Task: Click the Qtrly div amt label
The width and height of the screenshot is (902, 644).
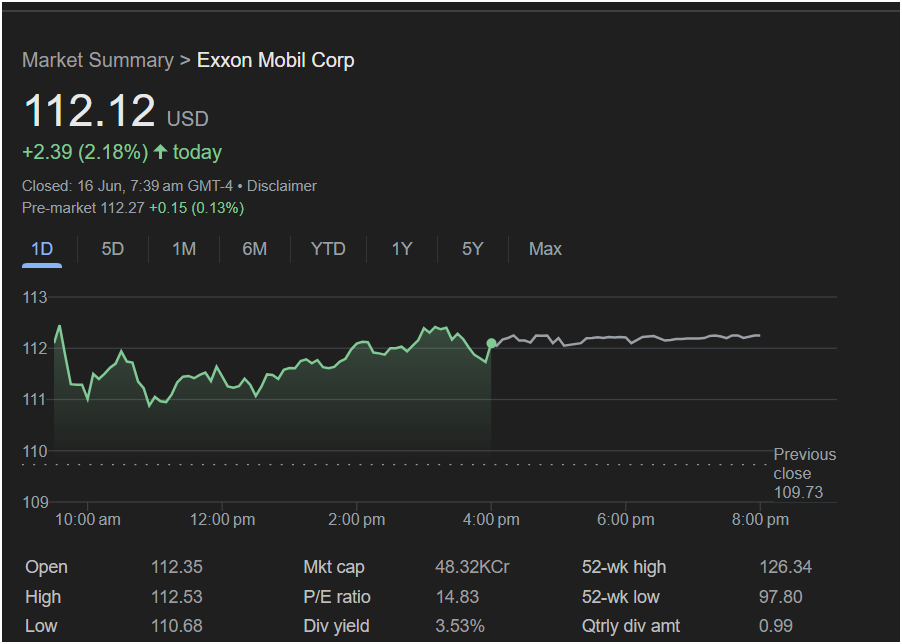Action: point(630,626)
